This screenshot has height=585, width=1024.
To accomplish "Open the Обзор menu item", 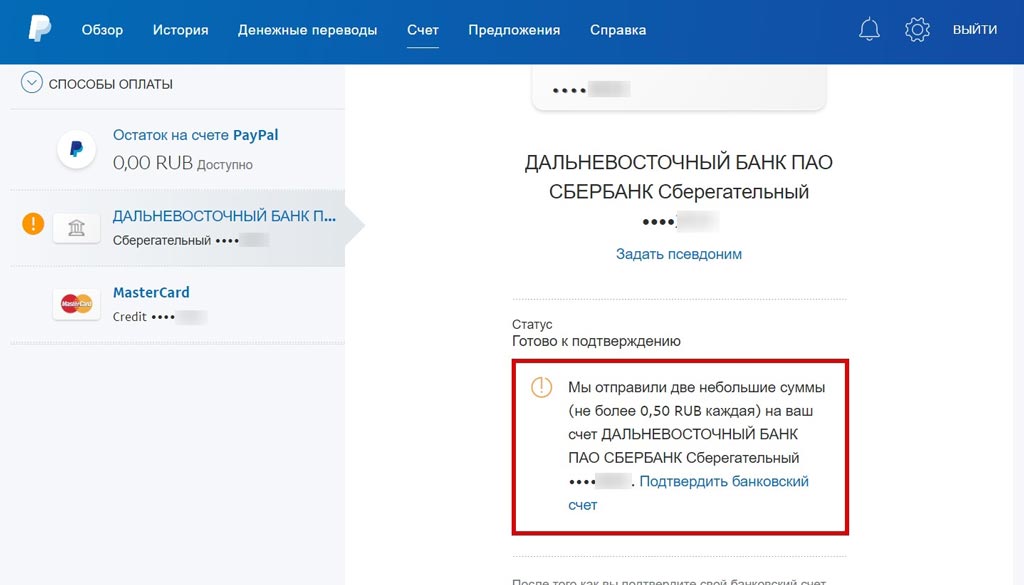I will [x=102, y=30].
